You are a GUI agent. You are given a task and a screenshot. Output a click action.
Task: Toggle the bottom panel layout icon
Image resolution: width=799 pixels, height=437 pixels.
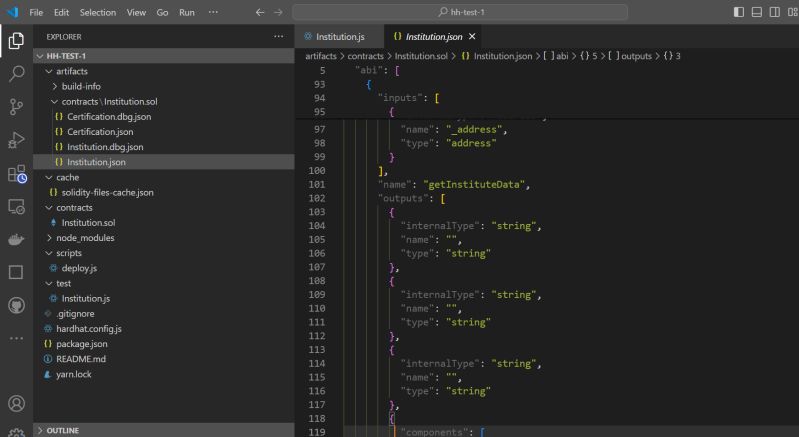pyautogui.click(x=757, y=12)
